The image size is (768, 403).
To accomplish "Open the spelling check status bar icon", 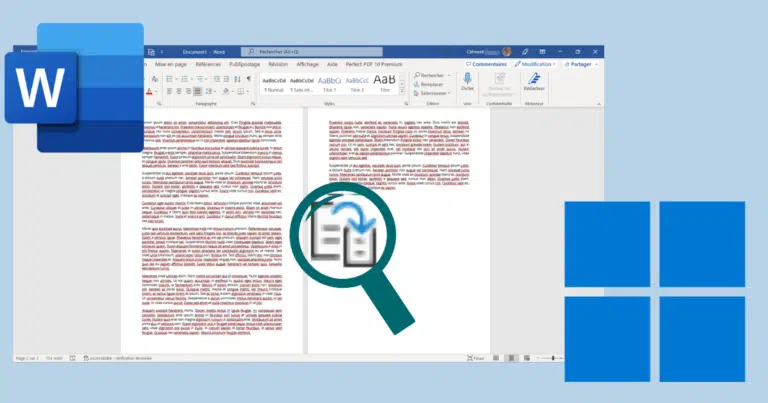I will pyautogui.click(x=72, y=358).
